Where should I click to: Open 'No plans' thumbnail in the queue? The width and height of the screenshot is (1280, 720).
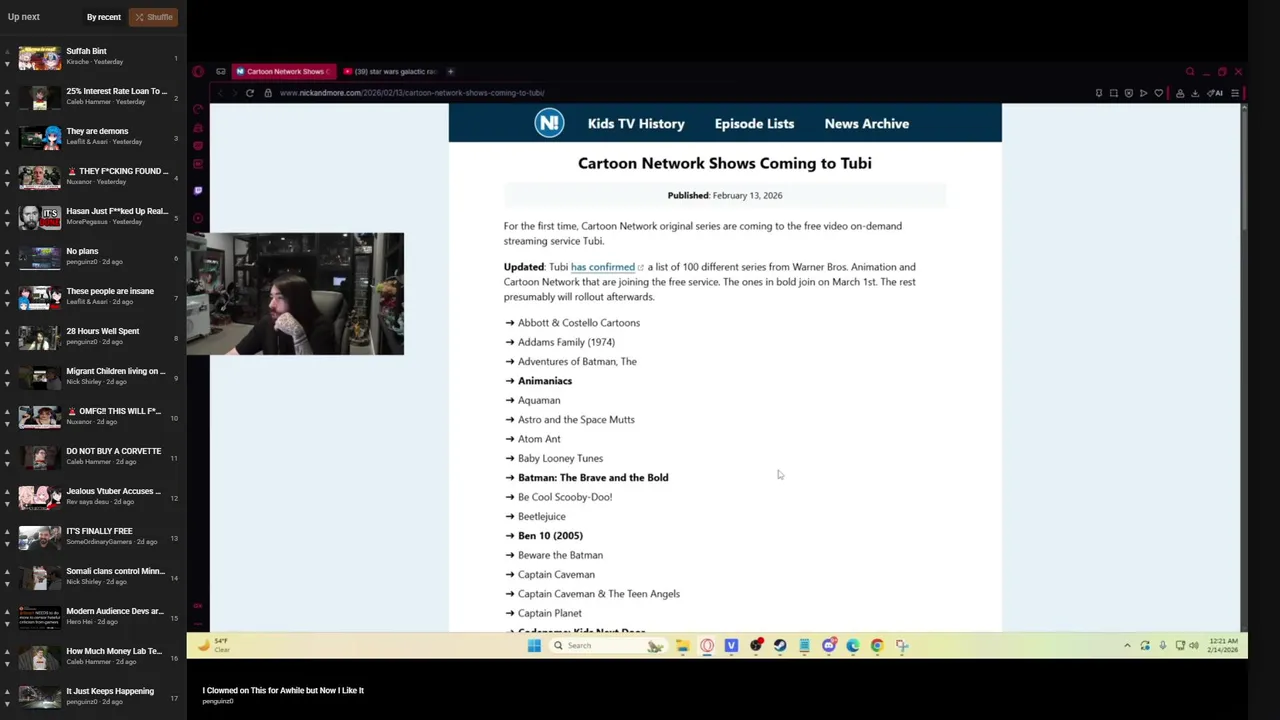pyautogui.click(x=39, y=257)
